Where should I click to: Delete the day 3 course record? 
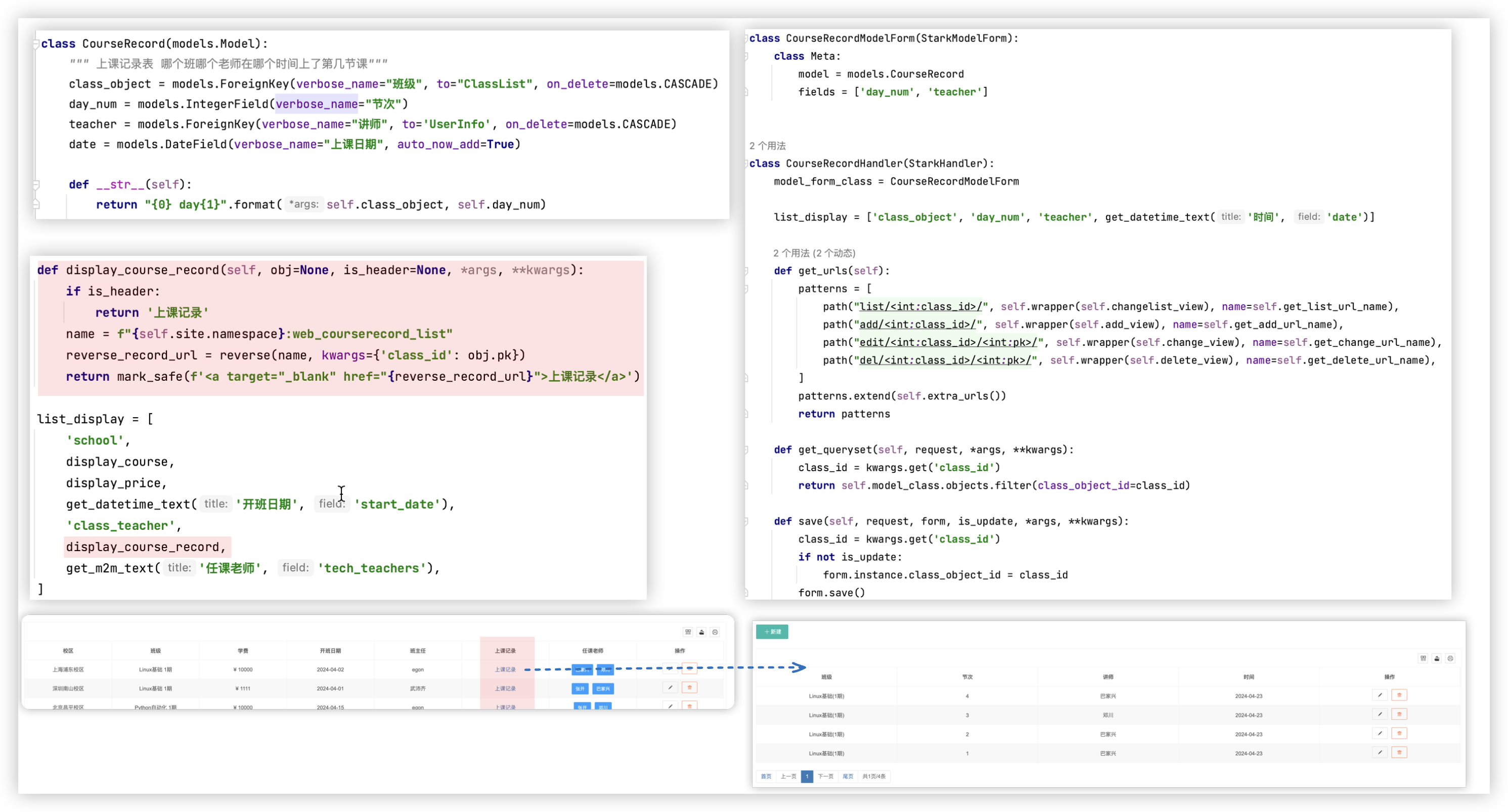coord(1399,714)
